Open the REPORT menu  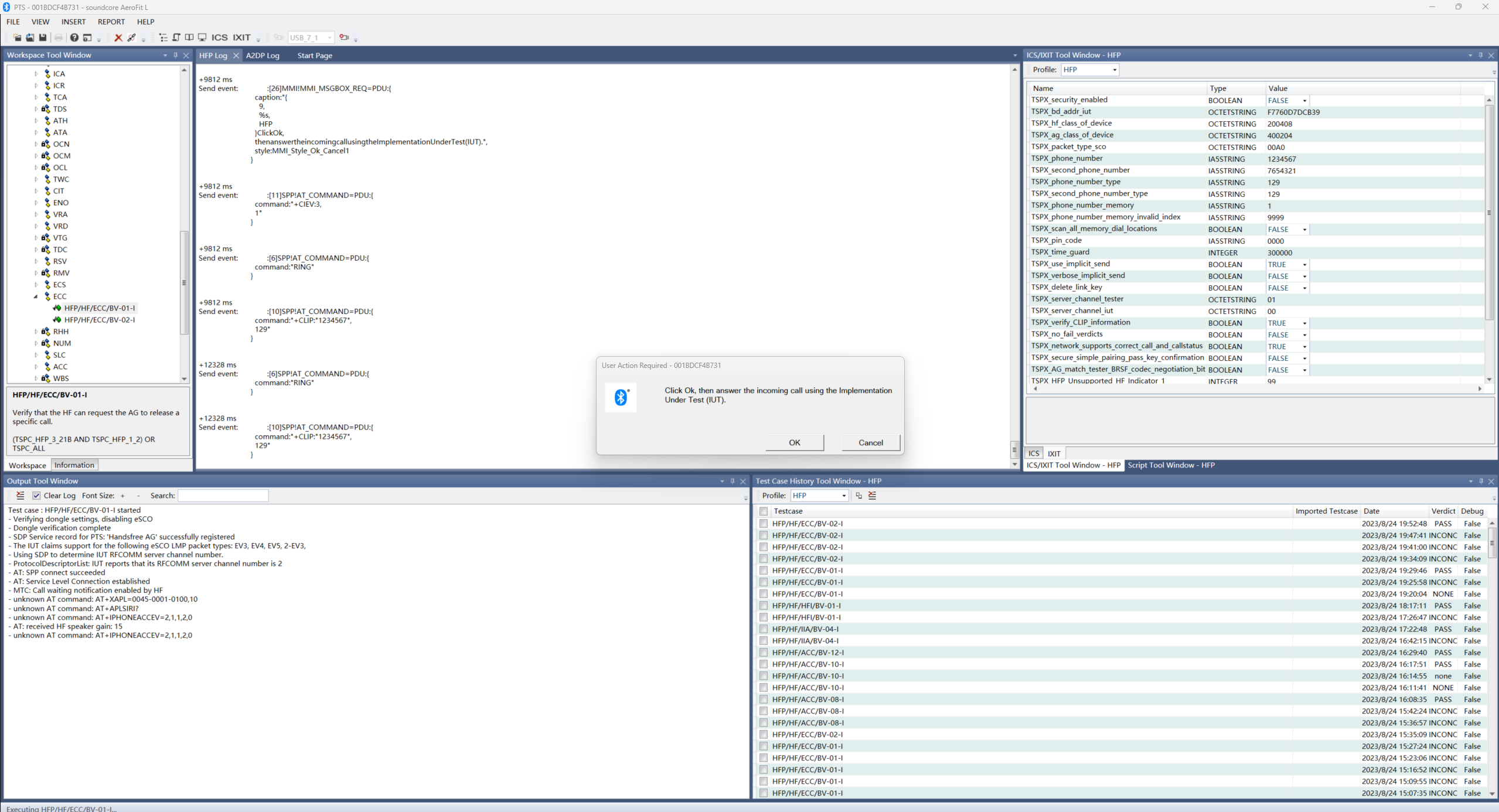pos(111,22)
